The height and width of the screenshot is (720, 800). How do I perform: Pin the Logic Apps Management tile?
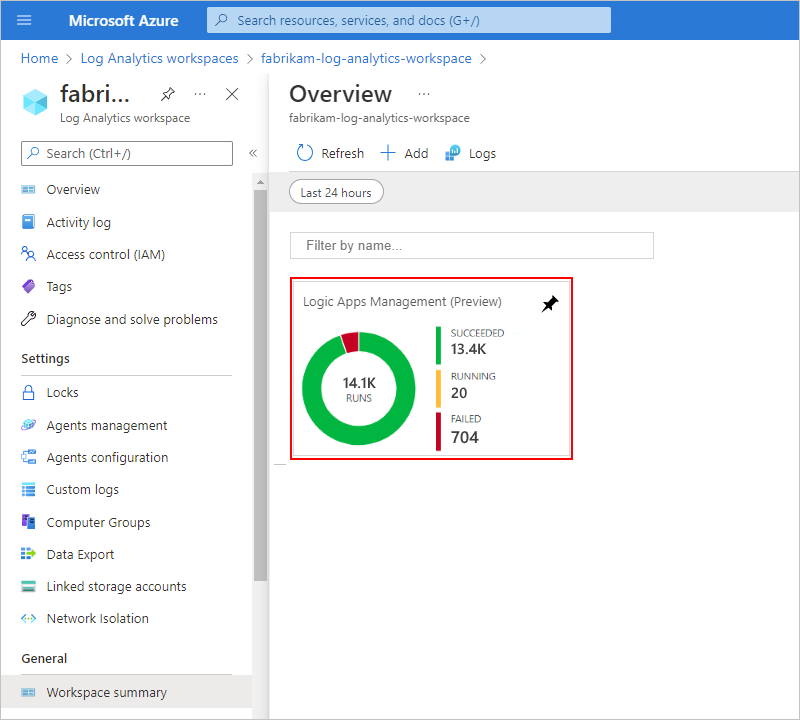549,303
